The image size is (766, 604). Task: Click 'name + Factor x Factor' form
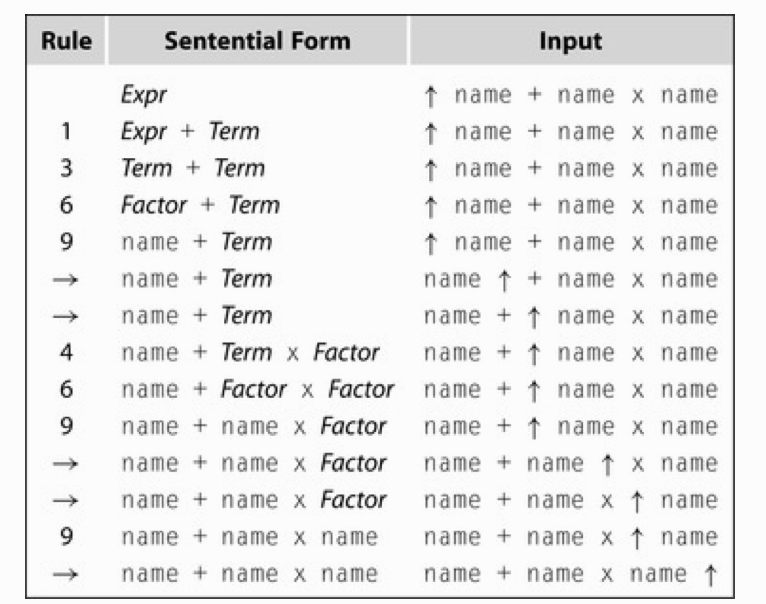pos(257,389)
